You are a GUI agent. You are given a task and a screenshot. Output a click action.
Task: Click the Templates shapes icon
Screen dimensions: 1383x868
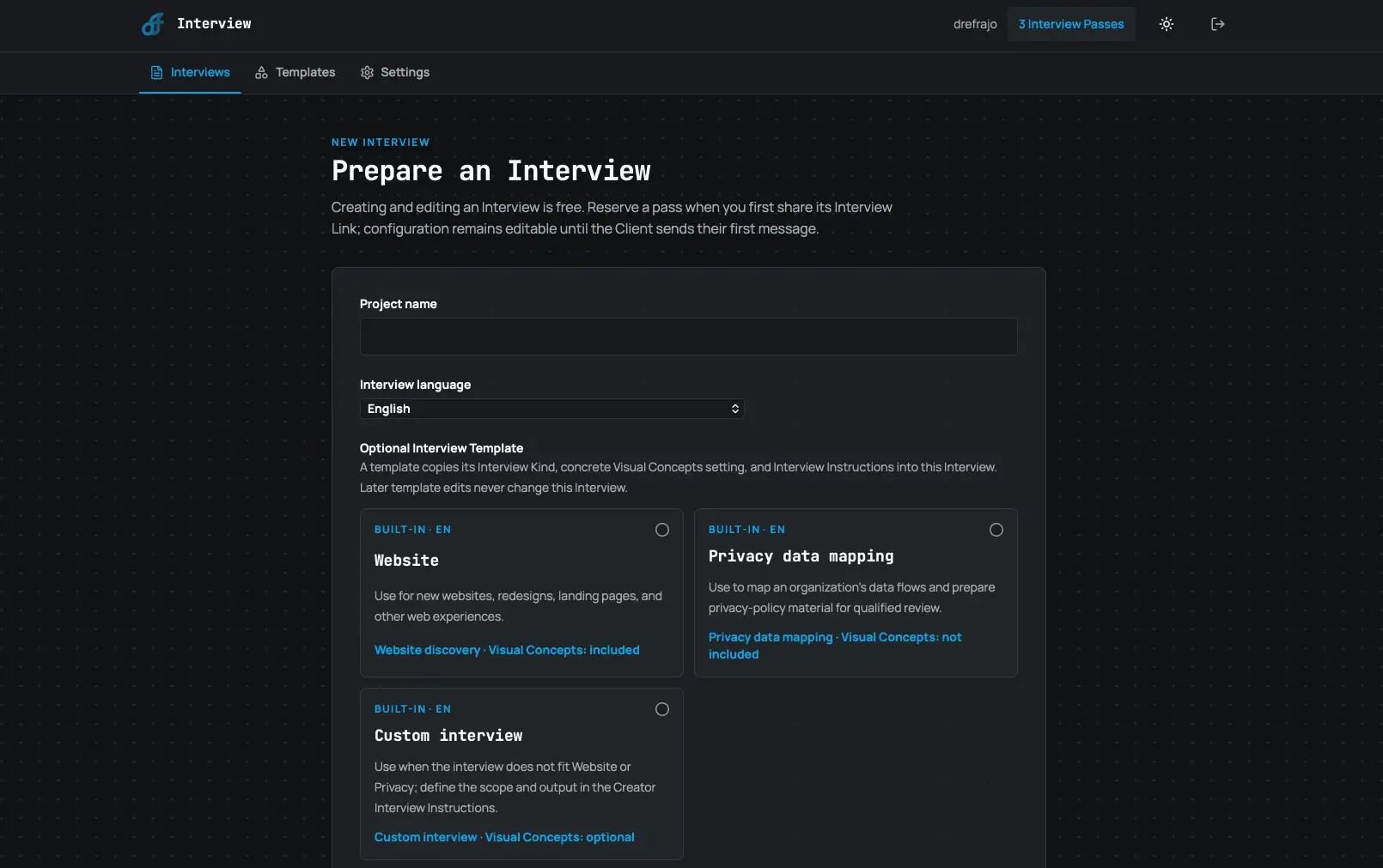coord(261,73)
